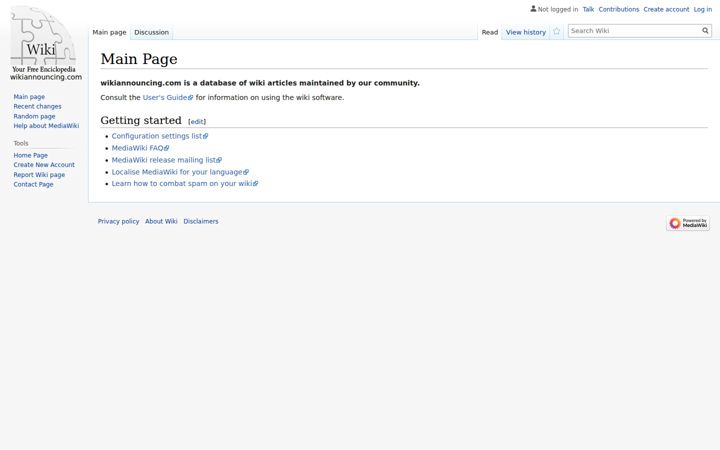720x450 pixels.
Task: Open Configuration settings list link
Action: (159, 136)
